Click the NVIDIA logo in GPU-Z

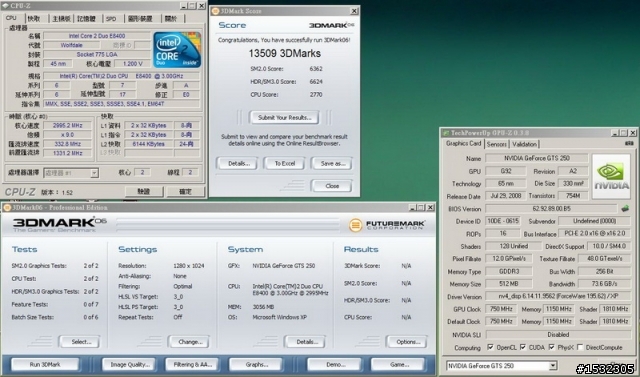[611, 177]
